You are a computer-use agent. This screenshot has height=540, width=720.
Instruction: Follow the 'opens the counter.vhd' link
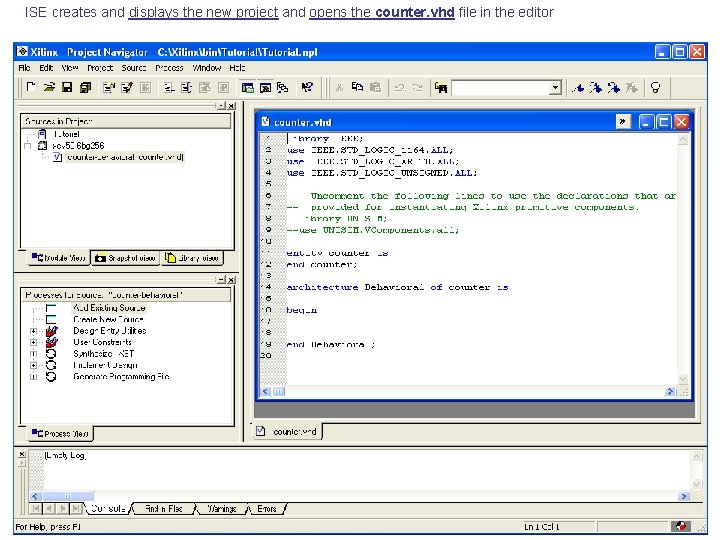(382, 12)
